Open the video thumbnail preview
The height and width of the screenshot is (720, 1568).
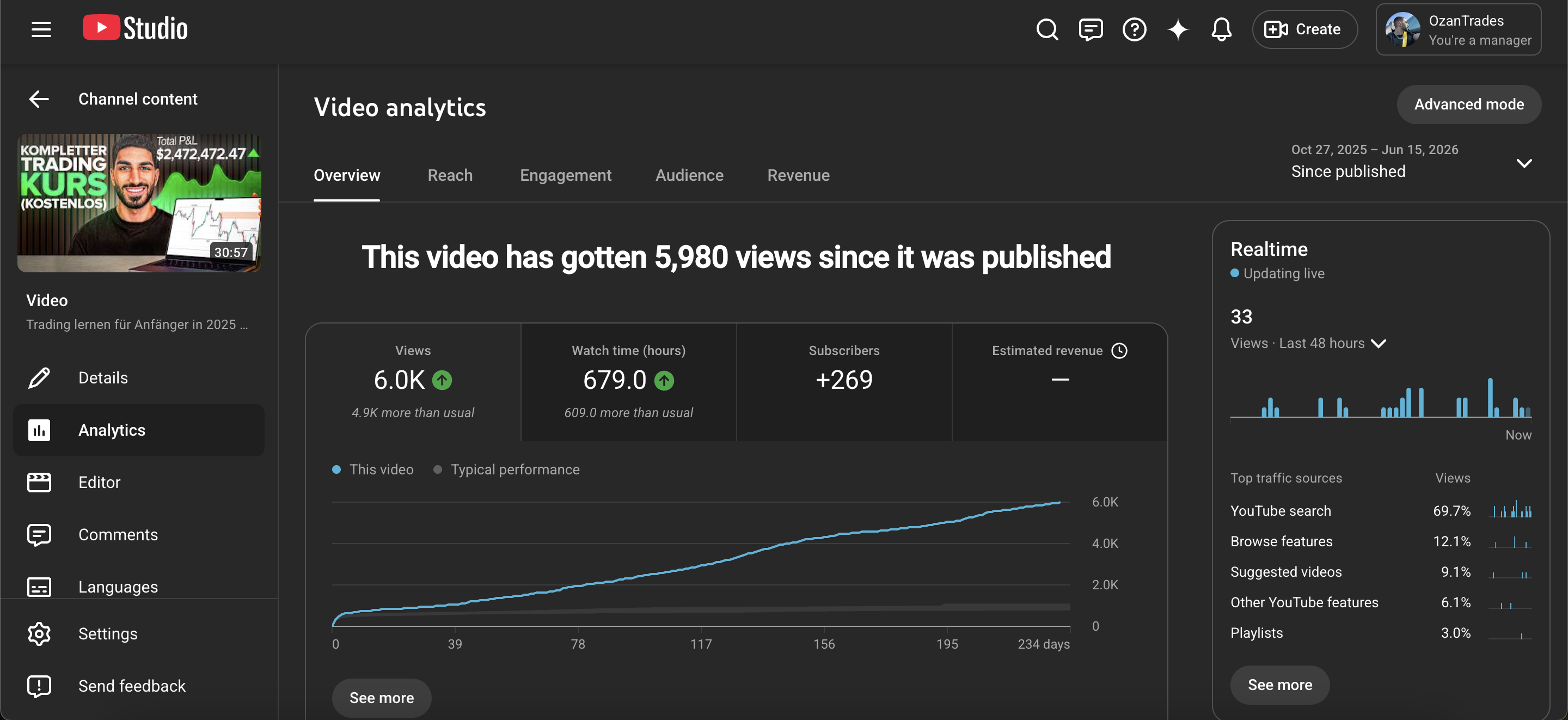[139, 202]
